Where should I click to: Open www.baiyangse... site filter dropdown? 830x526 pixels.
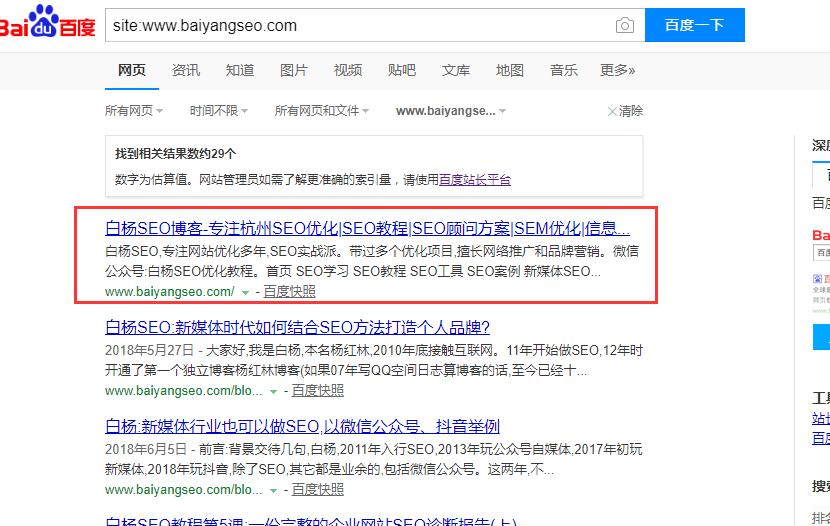coord(450,111)
